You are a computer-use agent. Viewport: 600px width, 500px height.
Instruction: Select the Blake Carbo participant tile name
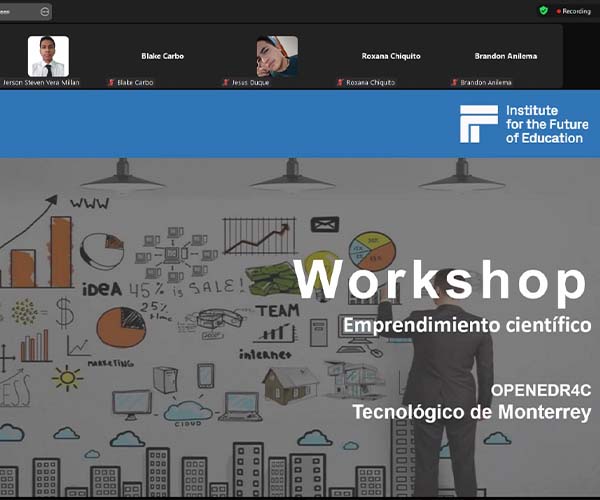[163, 56]
